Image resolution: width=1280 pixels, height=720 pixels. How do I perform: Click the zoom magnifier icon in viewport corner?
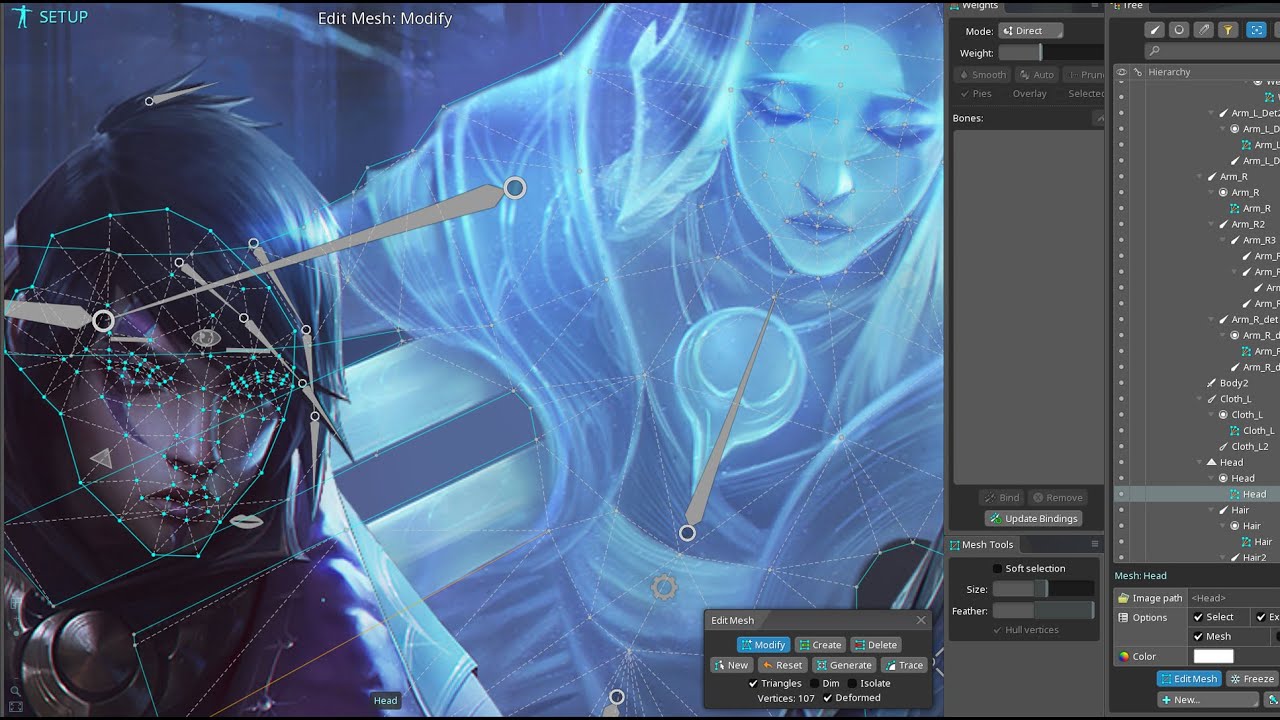tap(15, 690)
